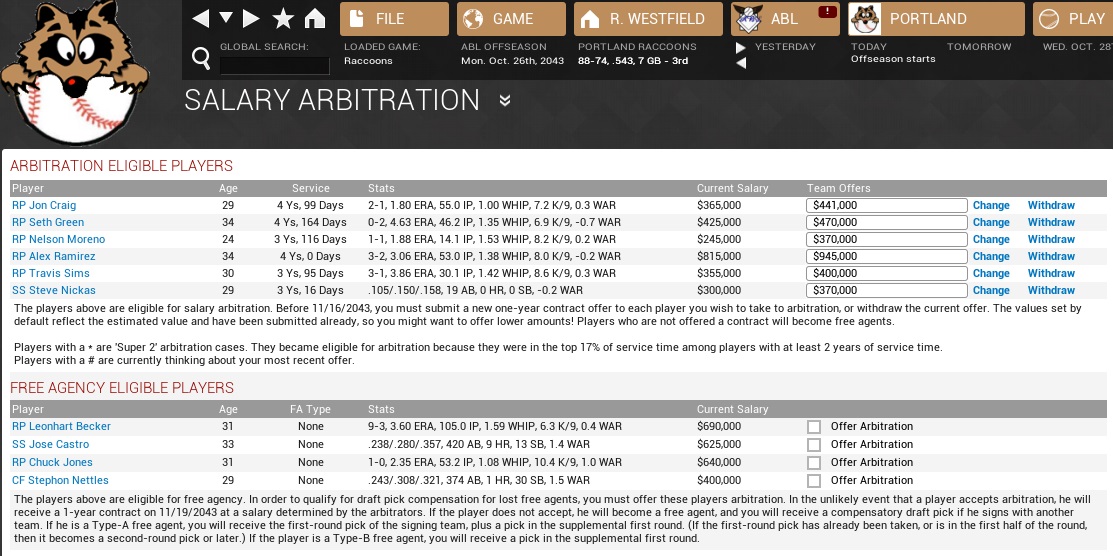
Task: Open player RP Travis Sims
Action: [50, 273]
